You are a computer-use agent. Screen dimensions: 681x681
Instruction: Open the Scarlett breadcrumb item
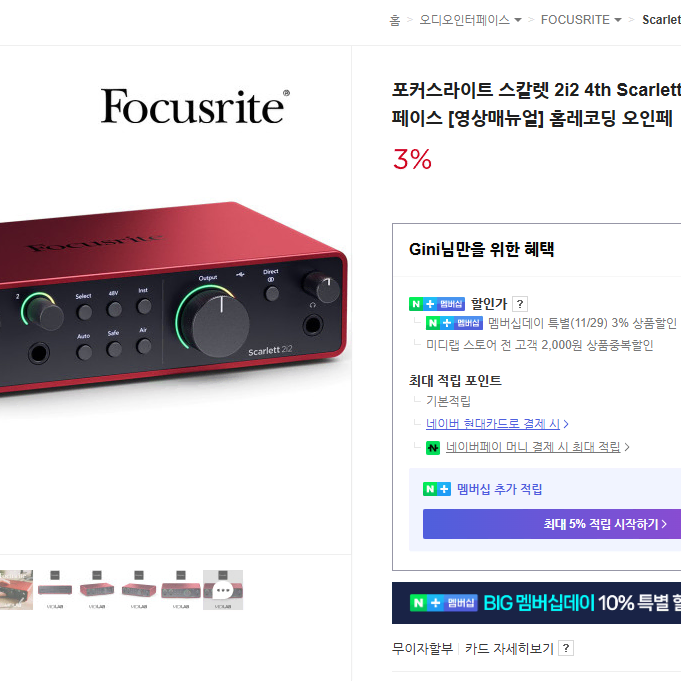coord(661,20)
